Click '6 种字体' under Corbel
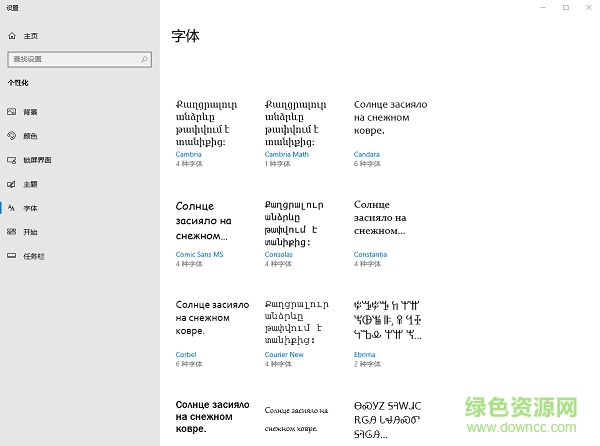Screen dimensions: 600x446 pyautogui.click(x=189, y=364)
